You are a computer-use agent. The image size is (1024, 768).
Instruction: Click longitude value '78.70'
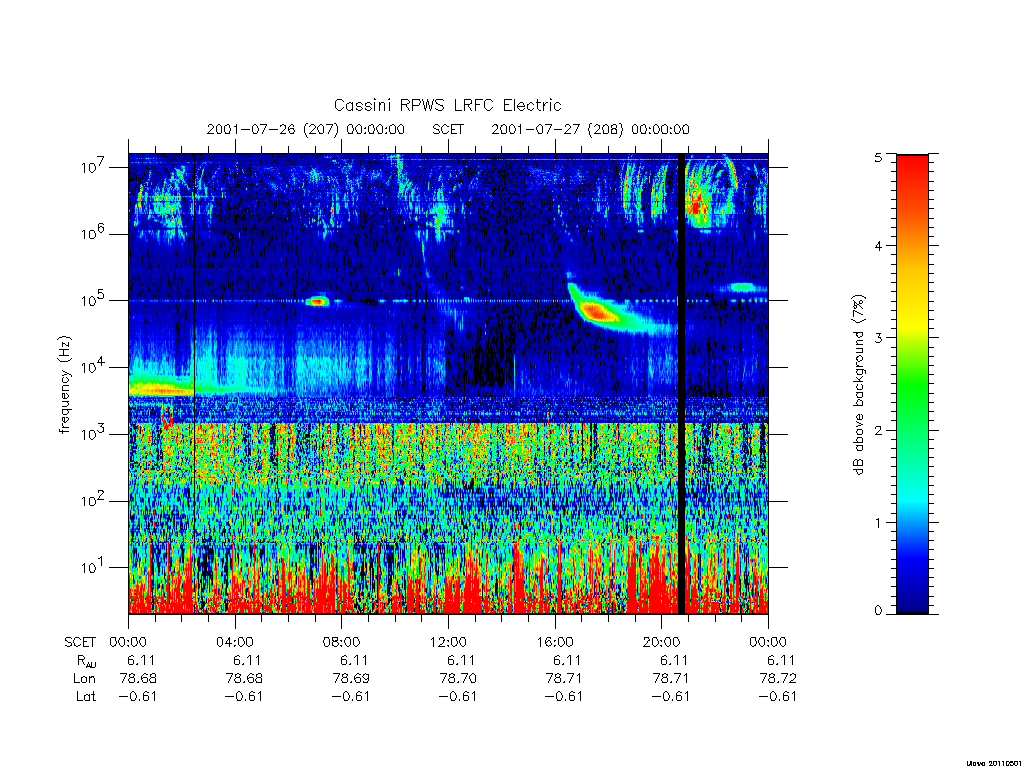point(458,679)
